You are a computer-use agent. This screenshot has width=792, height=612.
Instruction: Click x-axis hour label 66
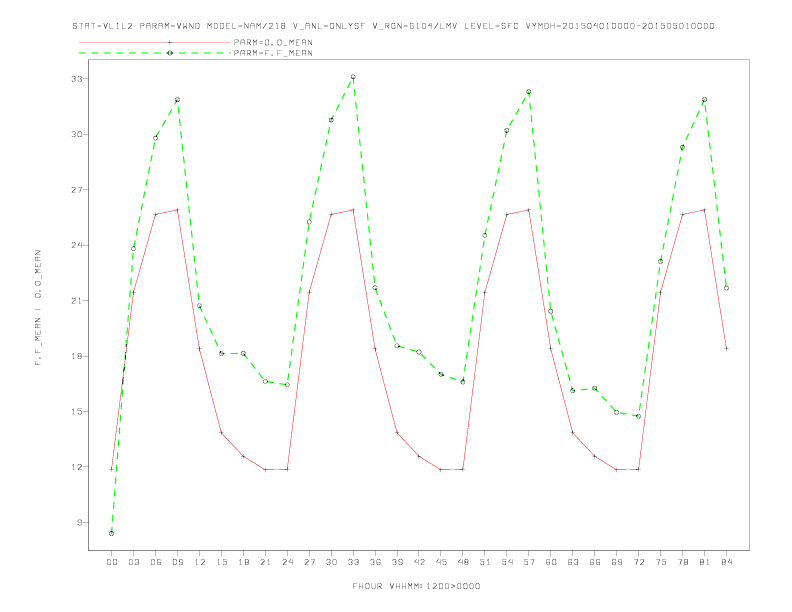(595, 562)
